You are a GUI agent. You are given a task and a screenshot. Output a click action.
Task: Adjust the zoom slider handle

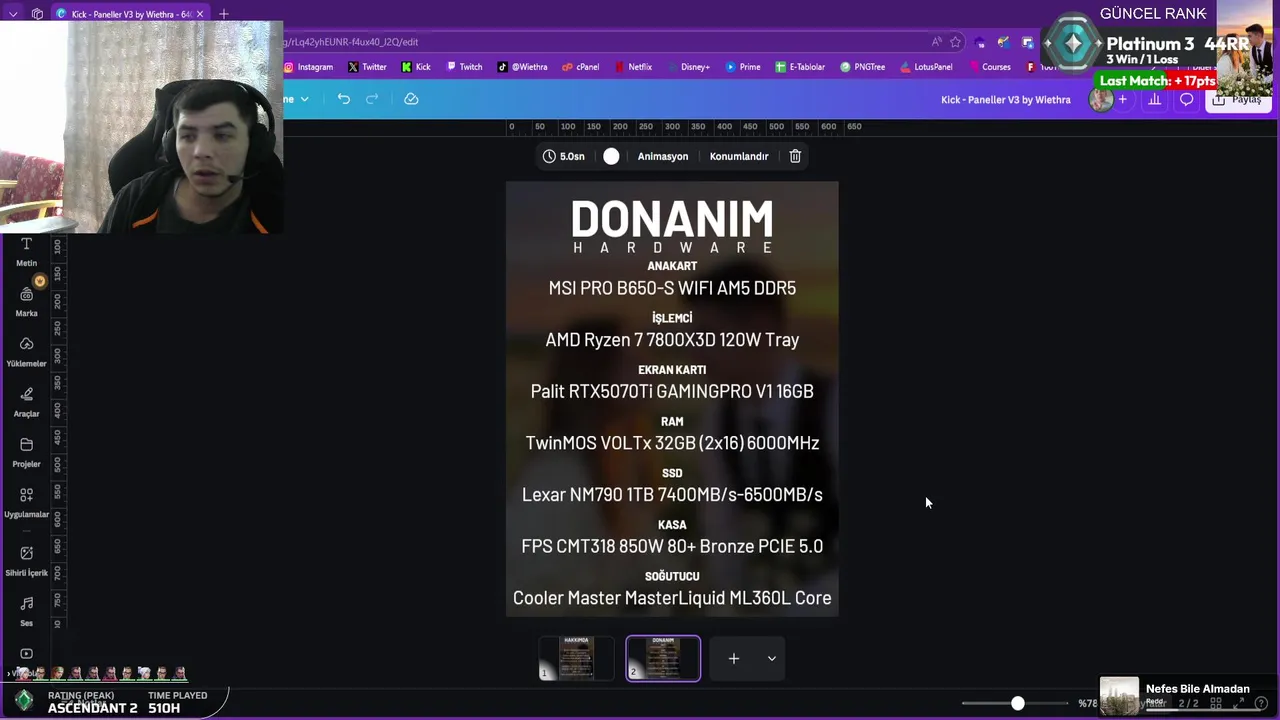coord(1017,703)
